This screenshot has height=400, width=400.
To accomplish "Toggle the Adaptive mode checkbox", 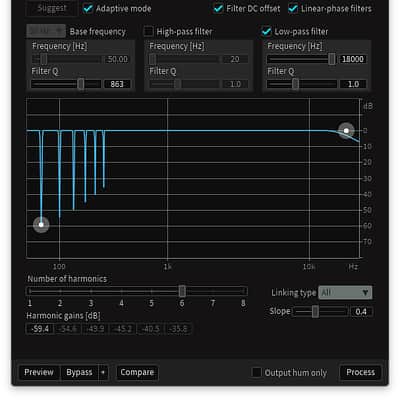I will click(88, 9).
